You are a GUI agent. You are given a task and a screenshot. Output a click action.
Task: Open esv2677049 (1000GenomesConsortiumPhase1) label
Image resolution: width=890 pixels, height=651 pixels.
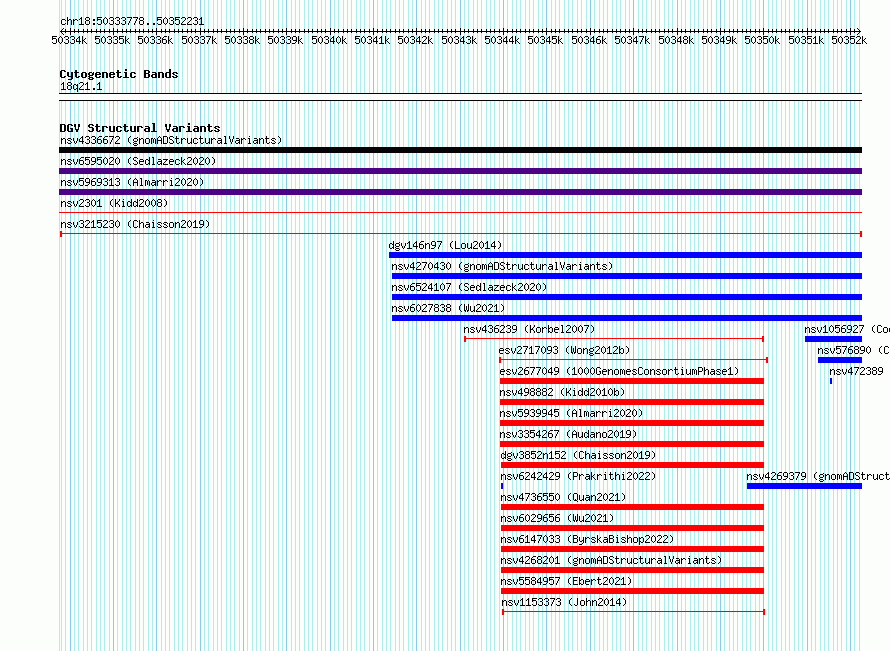click(619, 371)
